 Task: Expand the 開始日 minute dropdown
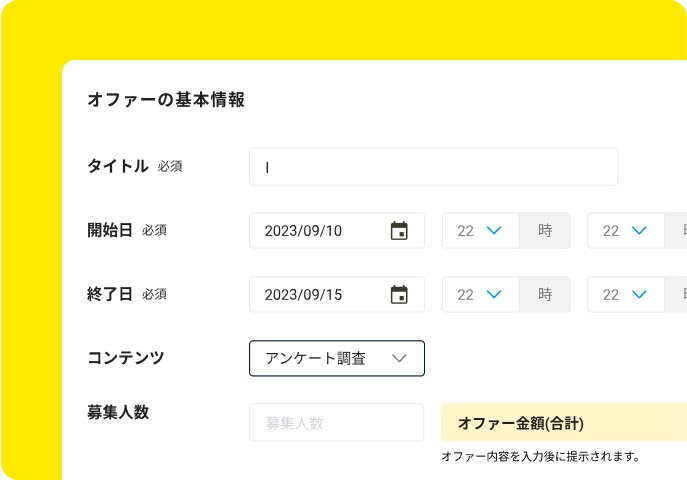[625, 231]
